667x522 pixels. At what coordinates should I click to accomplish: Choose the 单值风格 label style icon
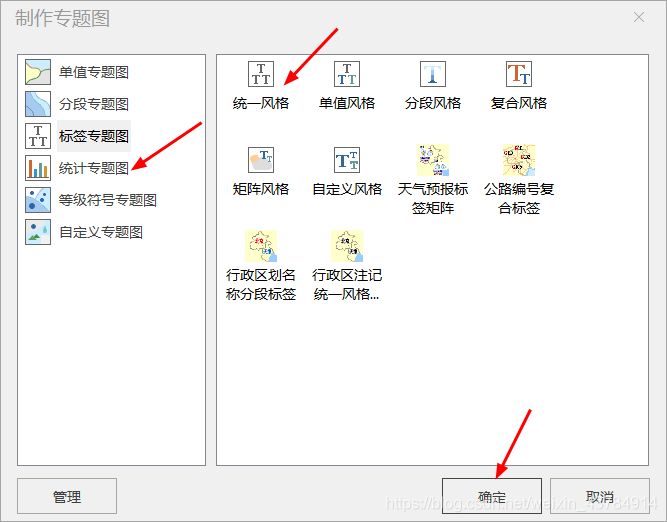[x=347, y=74]
